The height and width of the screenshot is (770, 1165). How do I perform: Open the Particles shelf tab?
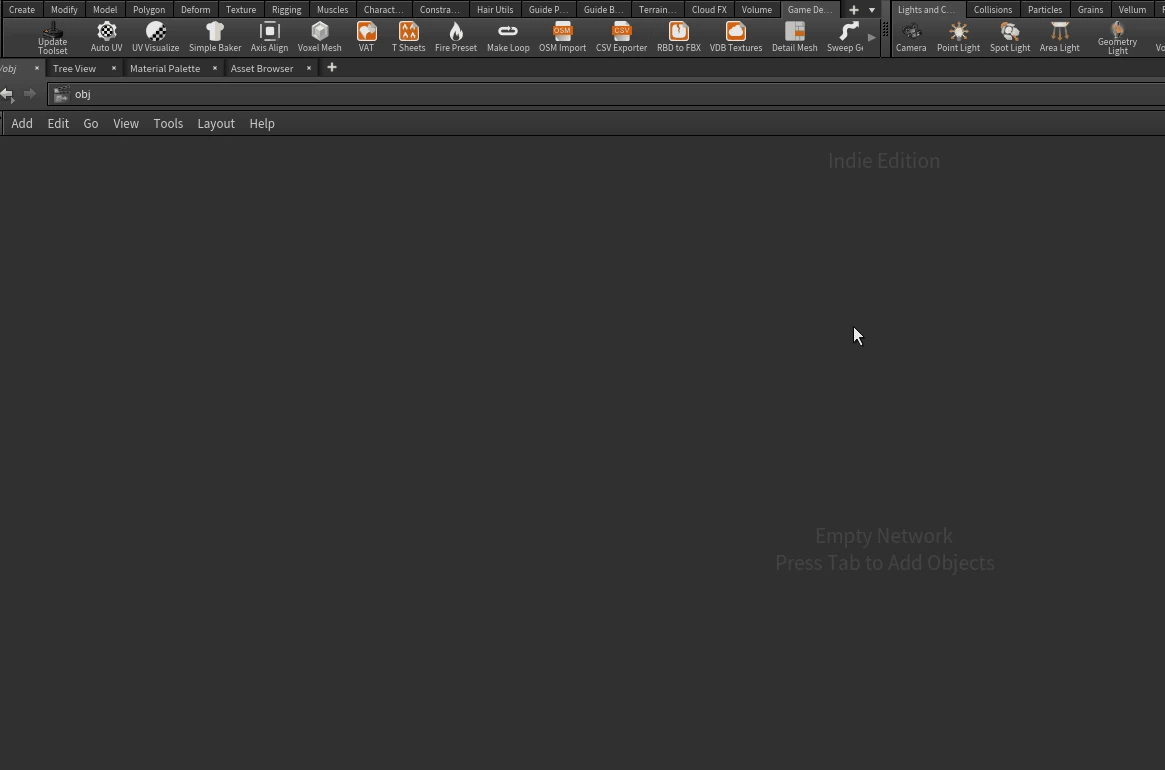1045,10
